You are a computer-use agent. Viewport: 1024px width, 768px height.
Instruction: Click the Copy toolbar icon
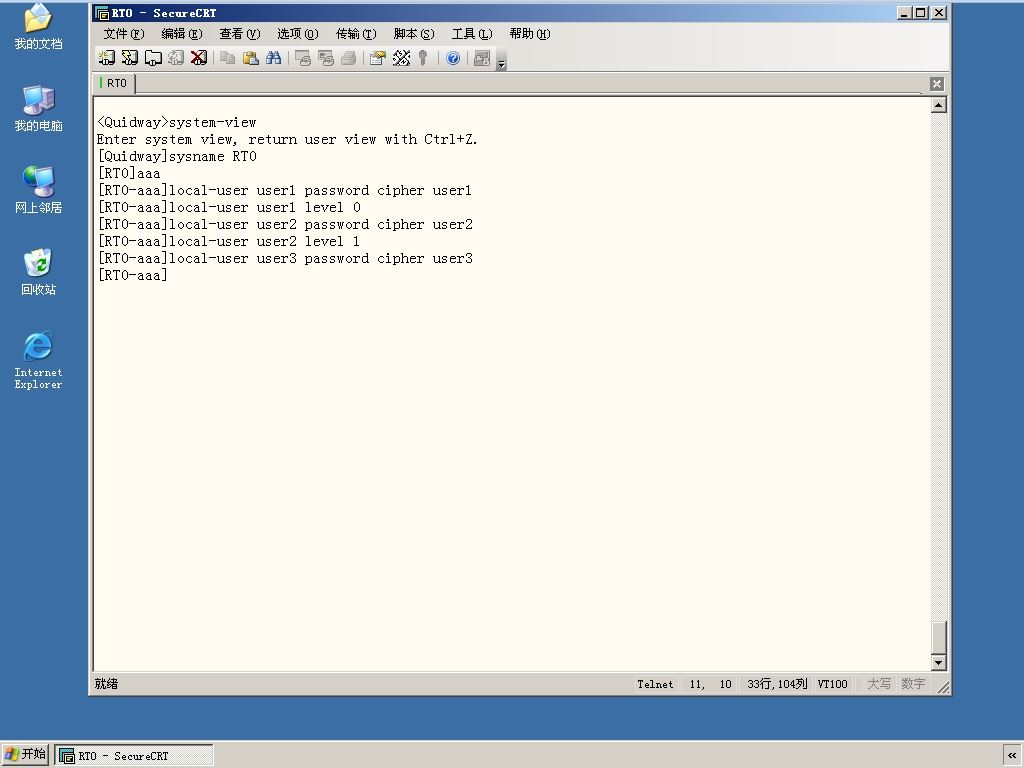[x=227, y=58]
